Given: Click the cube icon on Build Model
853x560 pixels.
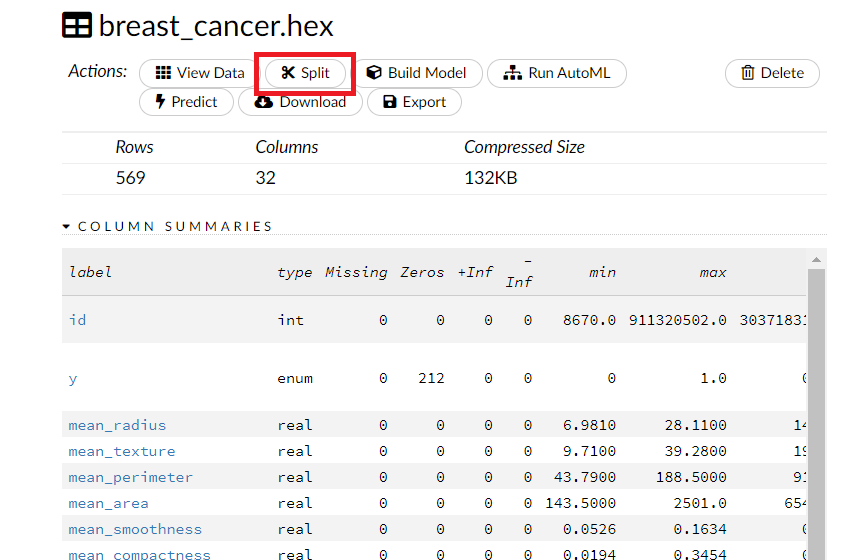Looking at the screenshot, I should pyautogui.click(x=374, y=73).
